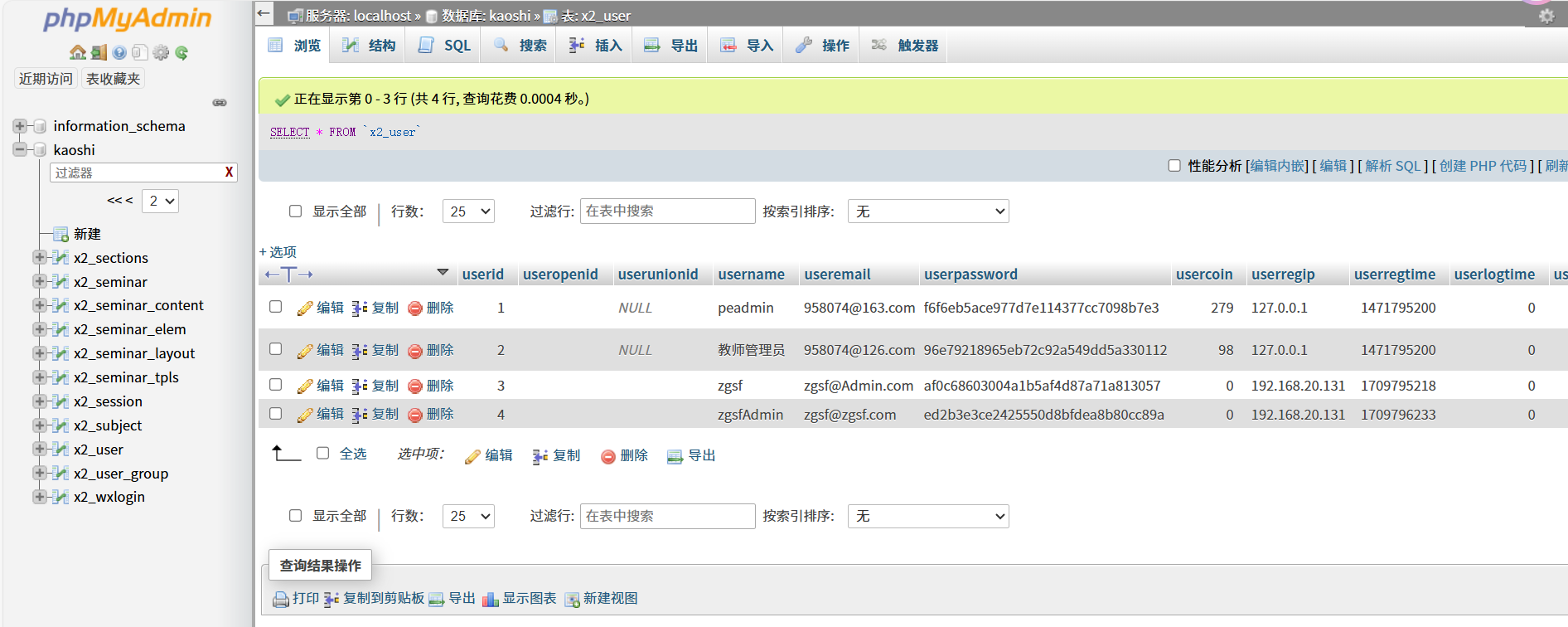1568x627 pixels.
Task: Collapse navigation panel with left arrow icon
Action: tap(264, 12)
